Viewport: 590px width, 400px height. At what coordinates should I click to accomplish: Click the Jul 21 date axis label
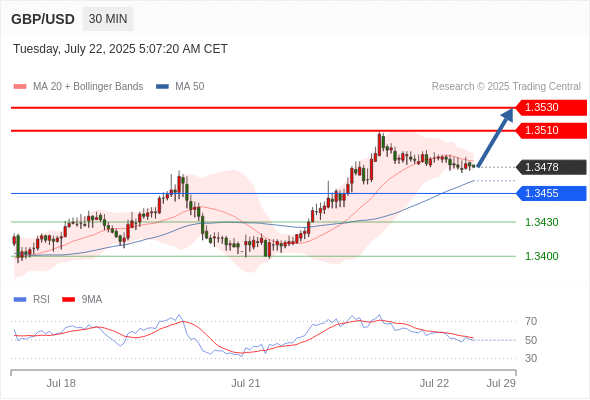click(x=246, y=383)
